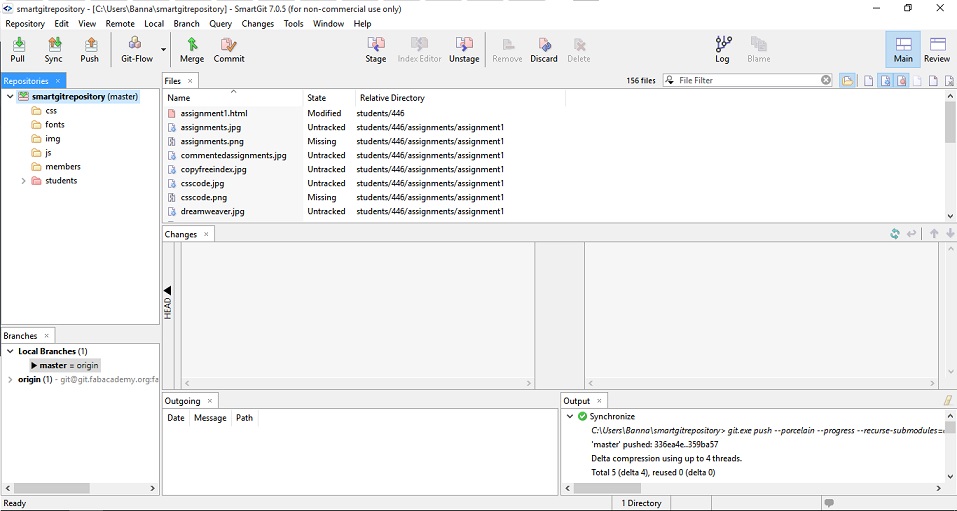Open the File Filter options dropdown icon

pyautogui.click(x=670, y=80)
